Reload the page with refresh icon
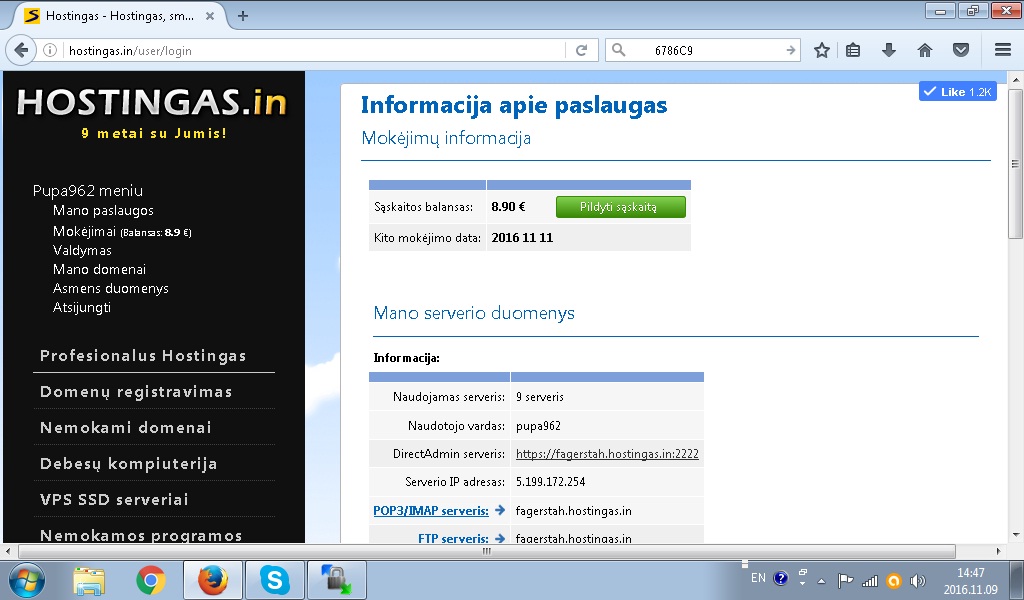The image size is (1024, 600). pos(581,50)
